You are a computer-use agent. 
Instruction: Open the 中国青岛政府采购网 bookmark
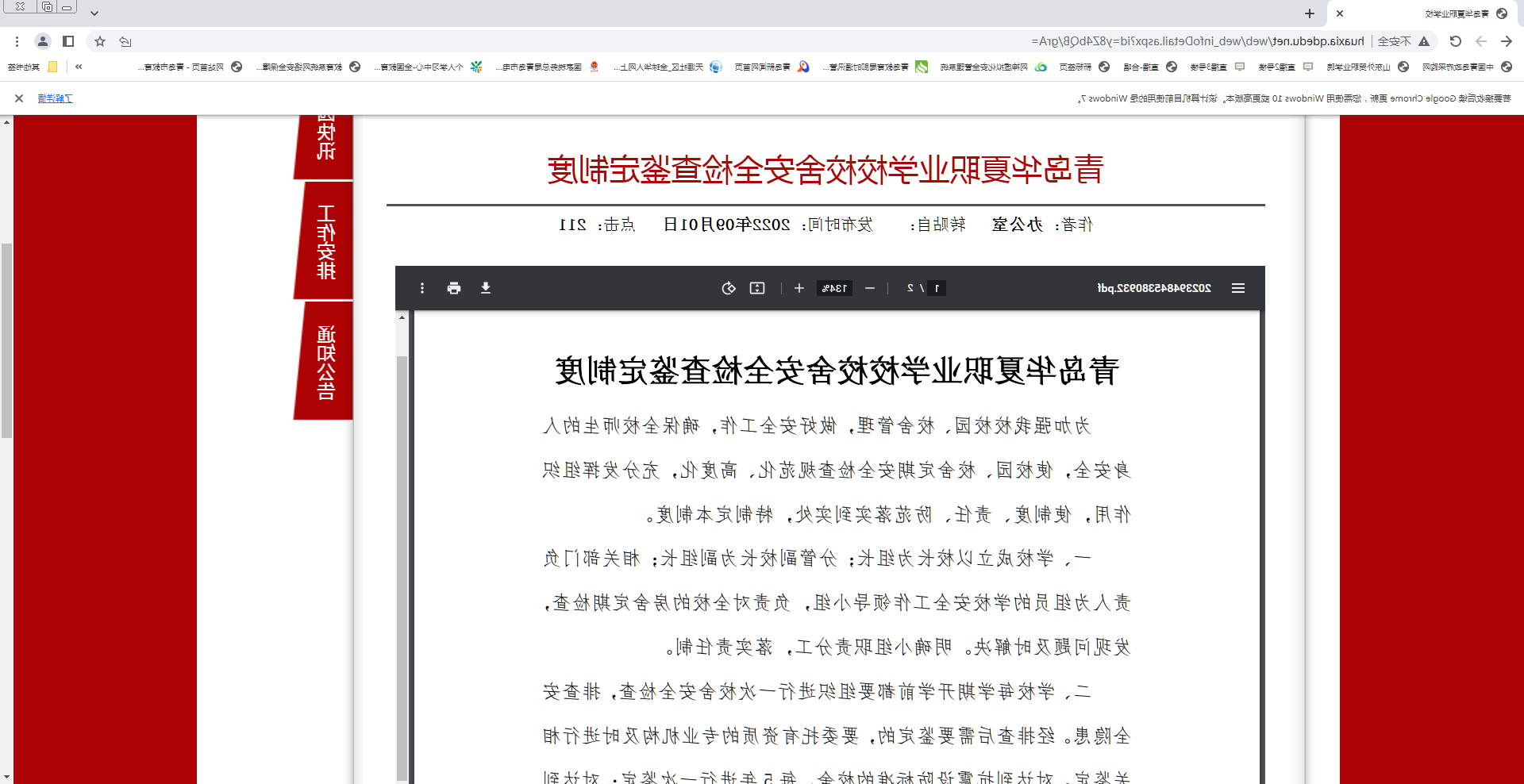[1467, 67]
